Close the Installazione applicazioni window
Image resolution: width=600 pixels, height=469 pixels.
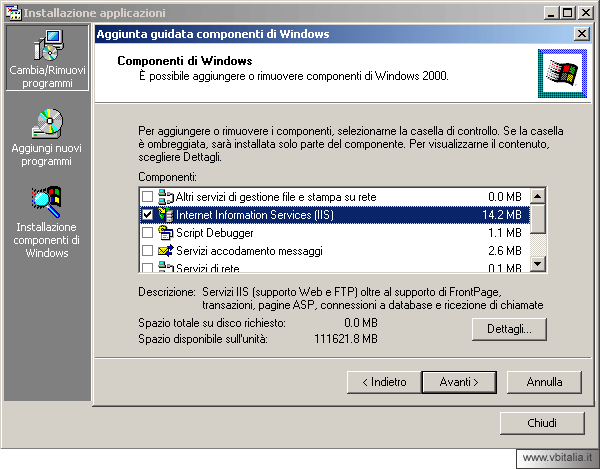pyautogui.click(x=586, y=13)
